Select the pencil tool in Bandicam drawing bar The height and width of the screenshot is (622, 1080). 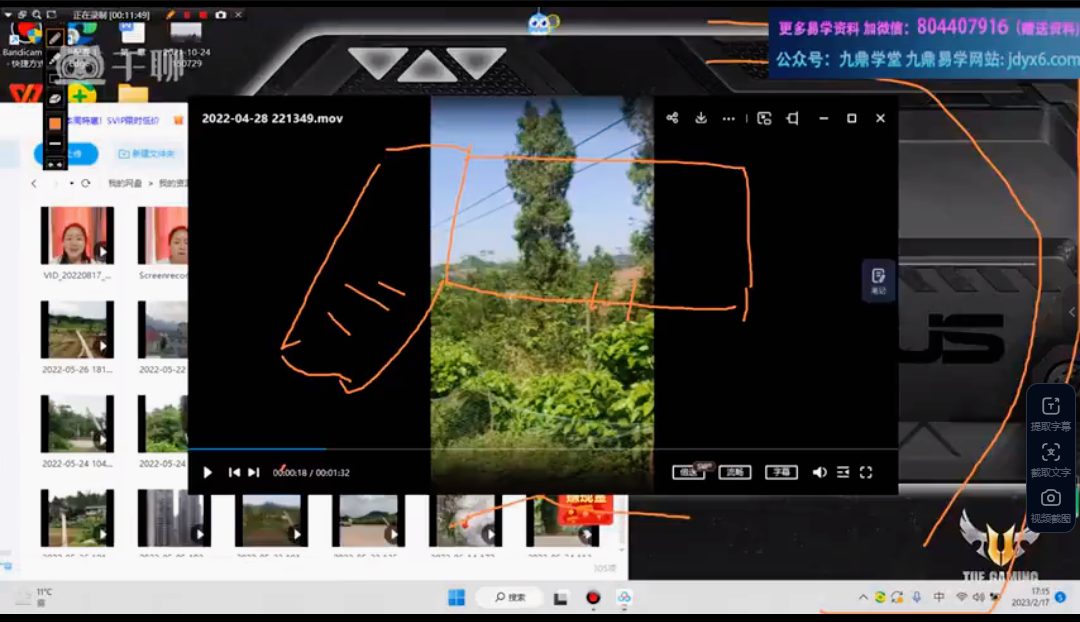(56, 37)
